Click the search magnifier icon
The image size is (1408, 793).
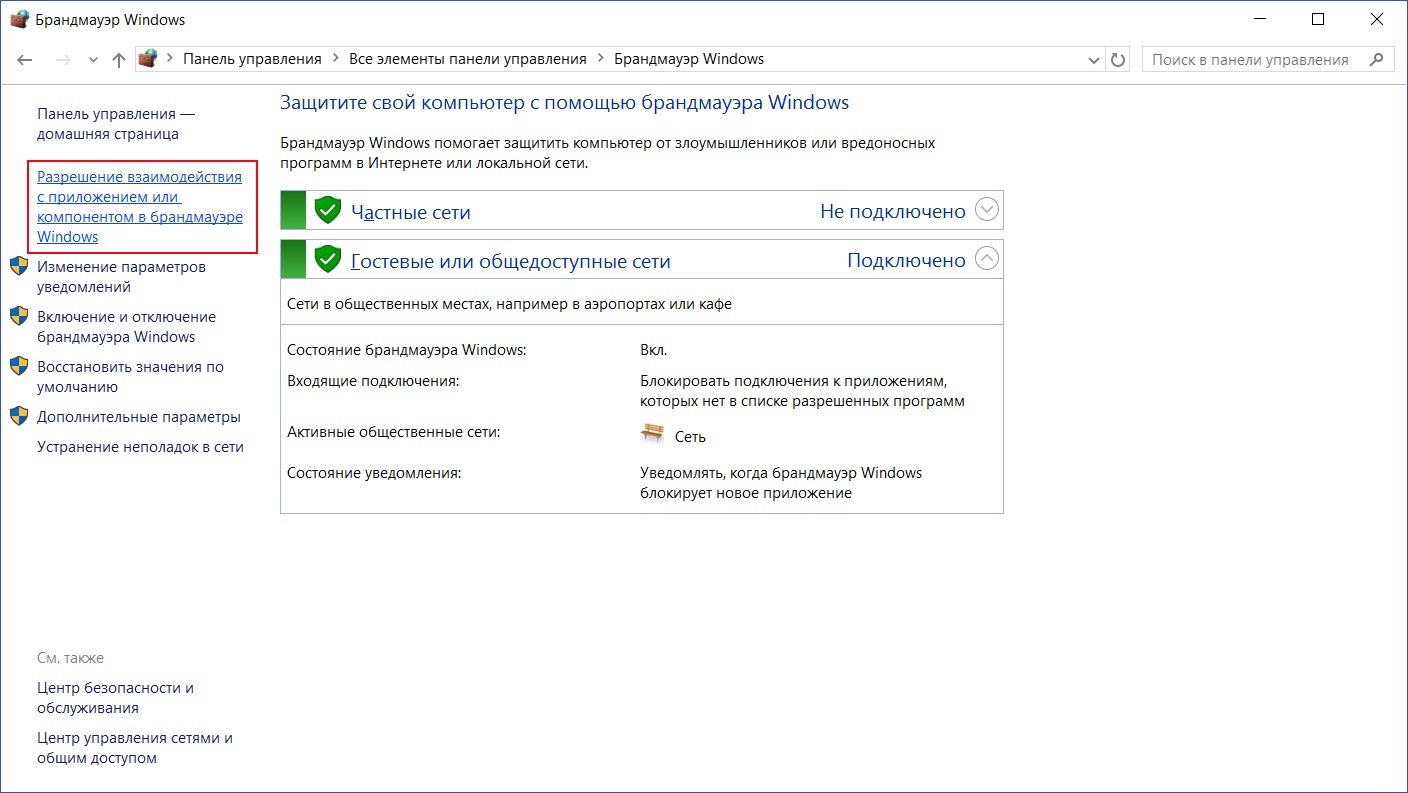[x=1379, y=60]
